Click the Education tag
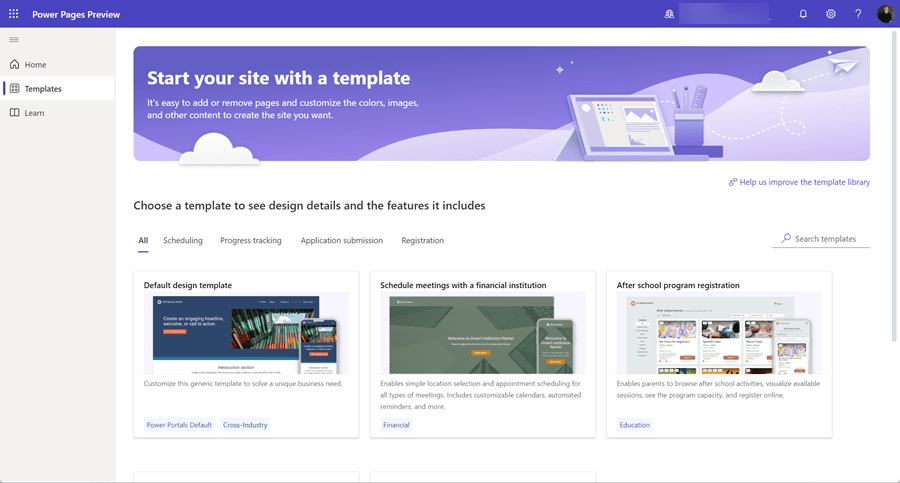Viewport: 900px width, 483px height. (634, 425)
